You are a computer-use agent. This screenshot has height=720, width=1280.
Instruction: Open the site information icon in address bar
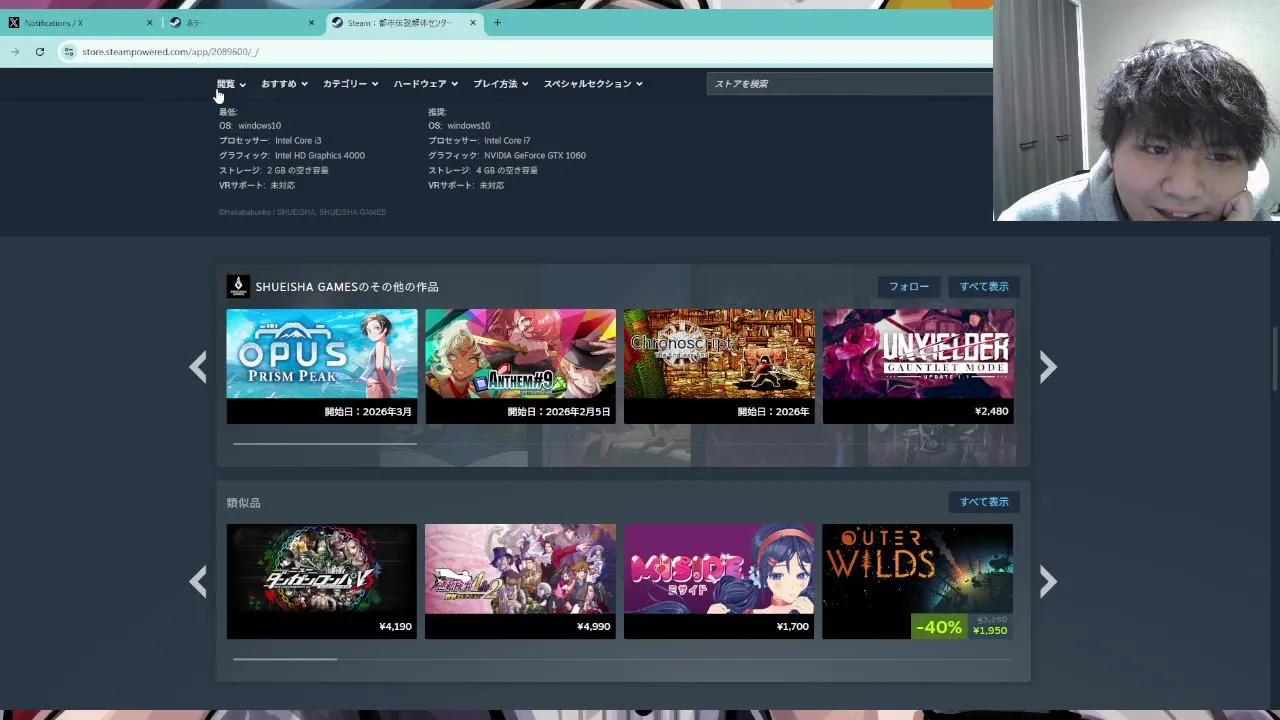tap(68, 52)
